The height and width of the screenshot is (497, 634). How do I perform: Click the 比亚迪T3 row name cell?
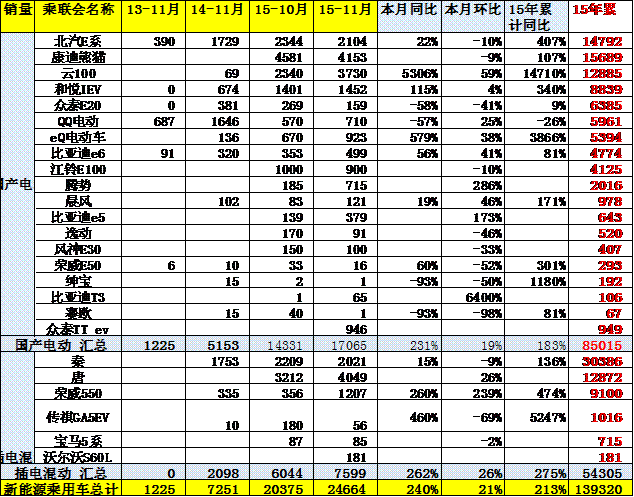[x=78, y=297]
